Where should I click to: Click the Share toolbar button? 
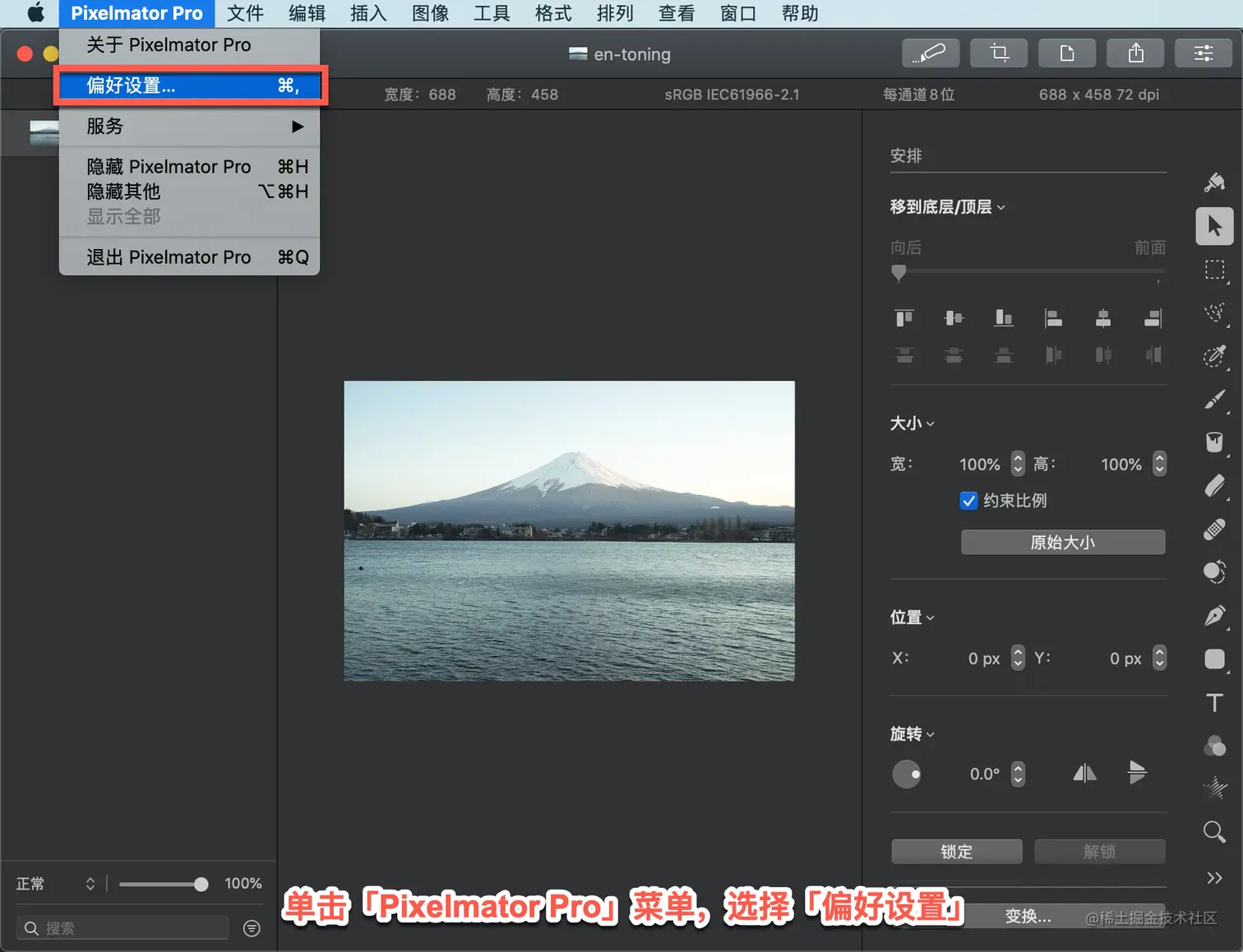(1135, 53)
